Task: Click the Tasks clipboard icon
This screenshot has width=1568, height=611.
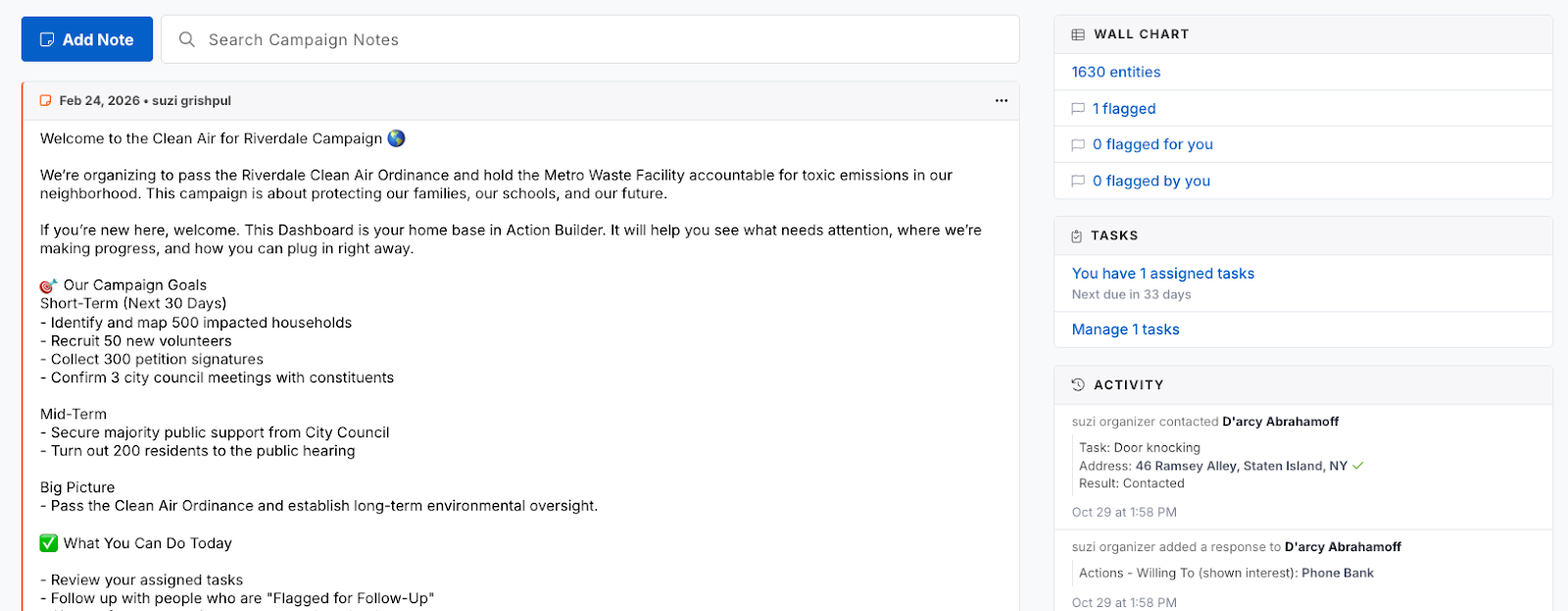Action: (x=1077, y=236)
